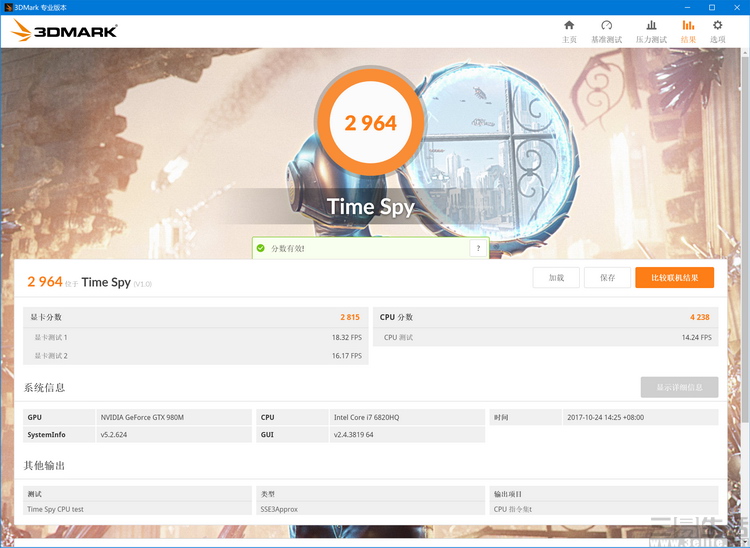Screen dimensions: 750x548
Task: Click the 14.24 FPS CPU result
Action: point(696,338)
